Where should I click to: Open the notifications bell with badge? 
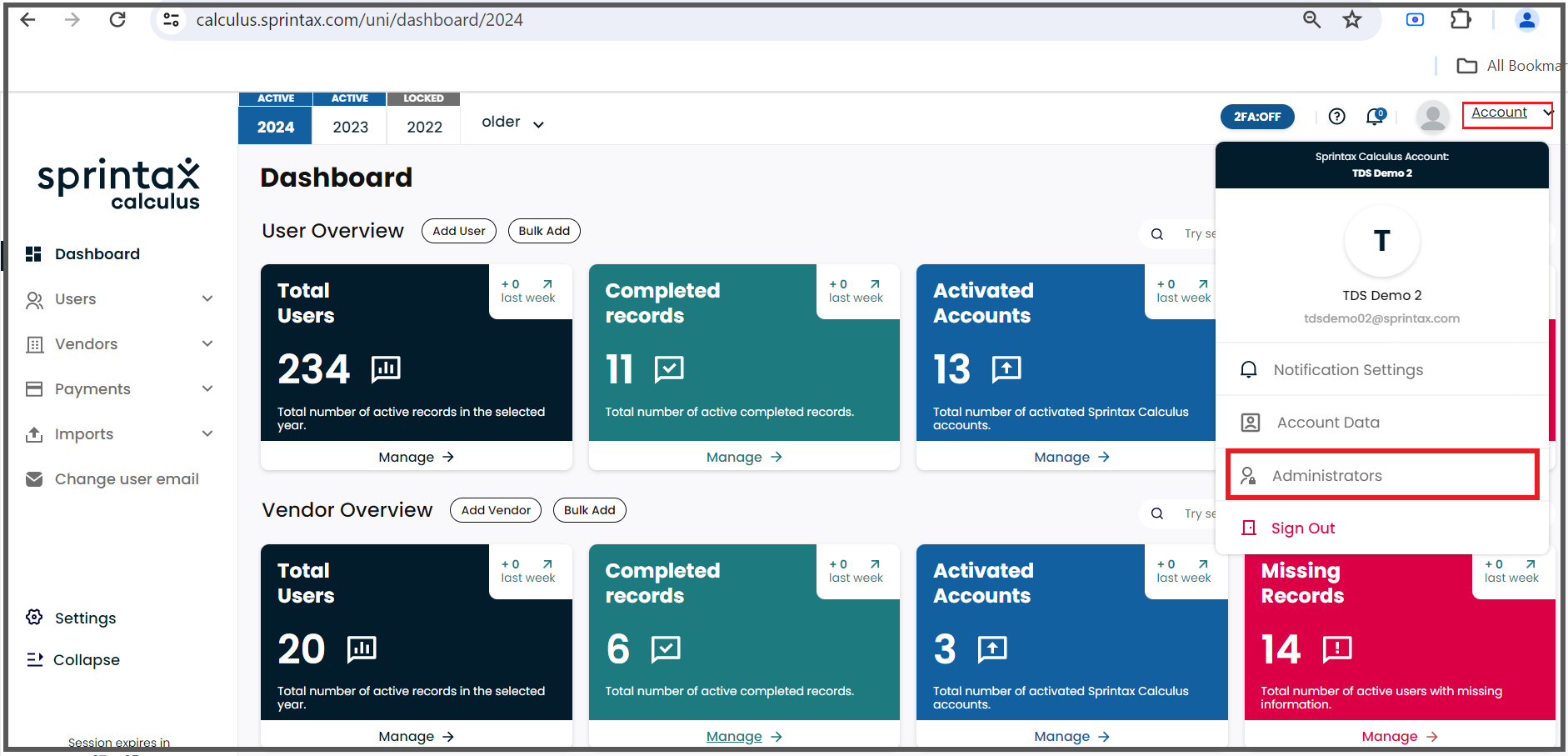1376,117
